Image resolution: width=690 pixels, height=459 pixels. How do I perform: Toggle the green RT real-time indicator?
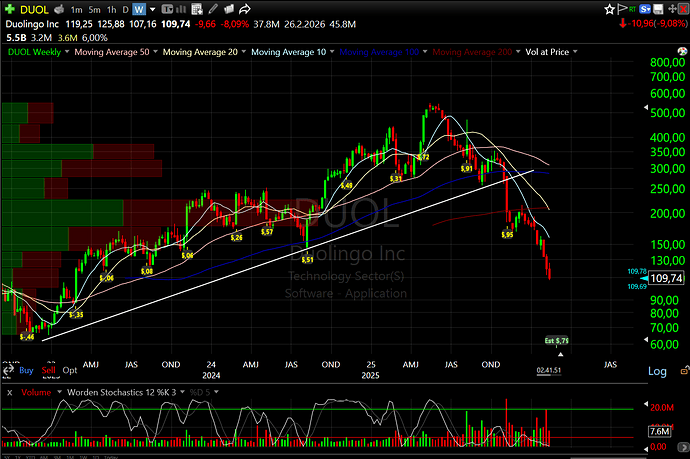point(632,9)
